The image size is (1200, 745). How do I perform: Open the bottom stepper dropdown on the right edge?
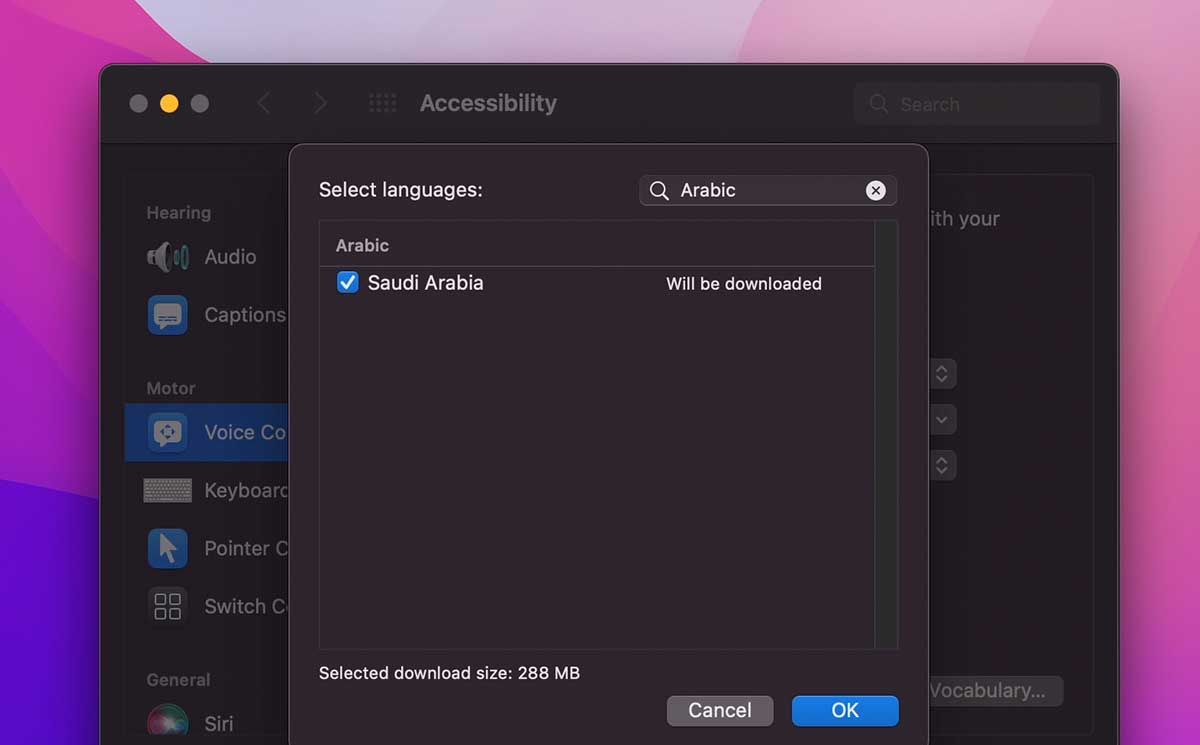coord(941,464)
